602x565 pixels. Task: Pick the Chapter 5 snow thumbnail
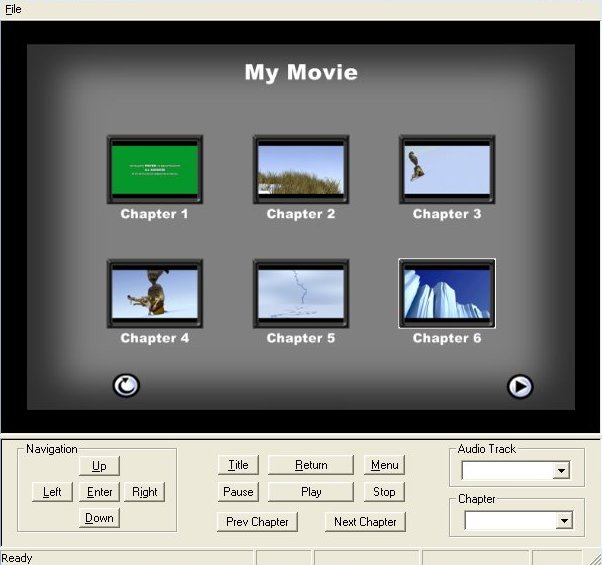[301, 294]
